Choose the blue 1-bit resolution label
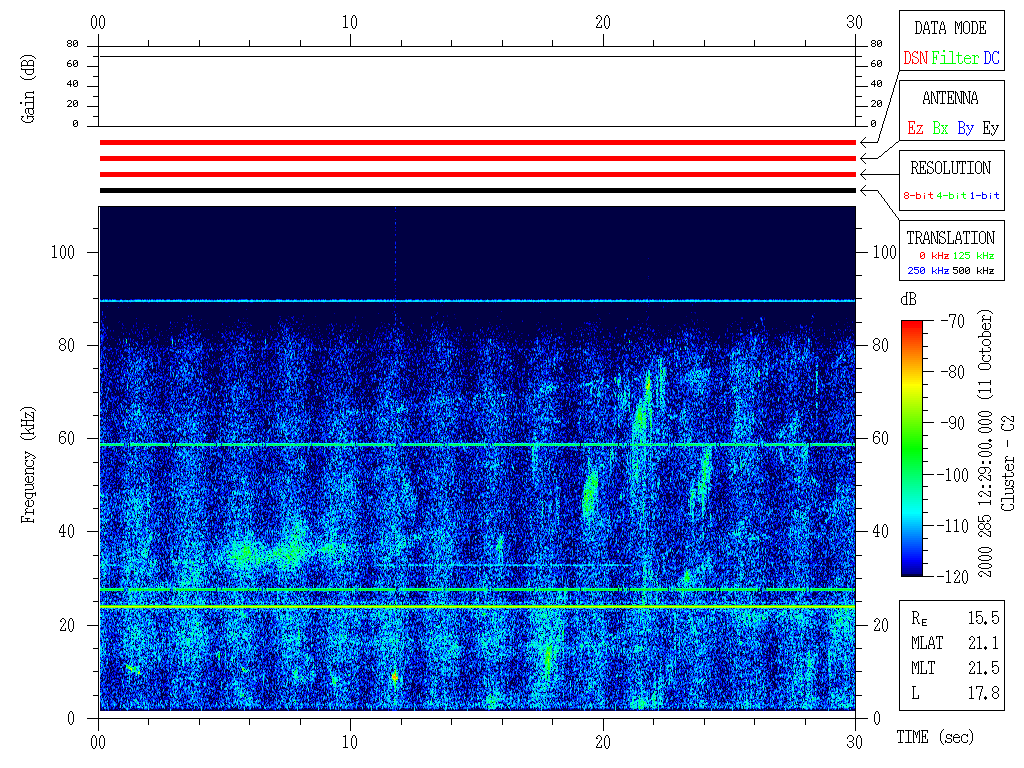Screen dimensions: 1024x768 [x=984, y=196]
